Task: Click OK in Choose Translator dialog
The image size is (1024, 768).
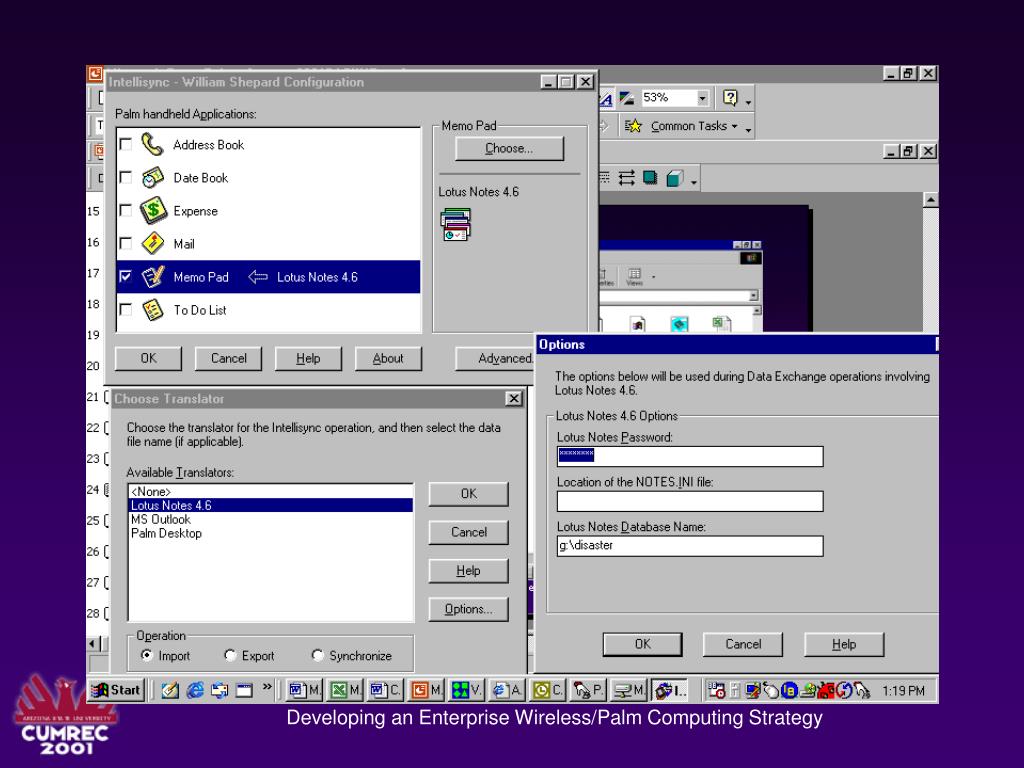Action: 468,494
